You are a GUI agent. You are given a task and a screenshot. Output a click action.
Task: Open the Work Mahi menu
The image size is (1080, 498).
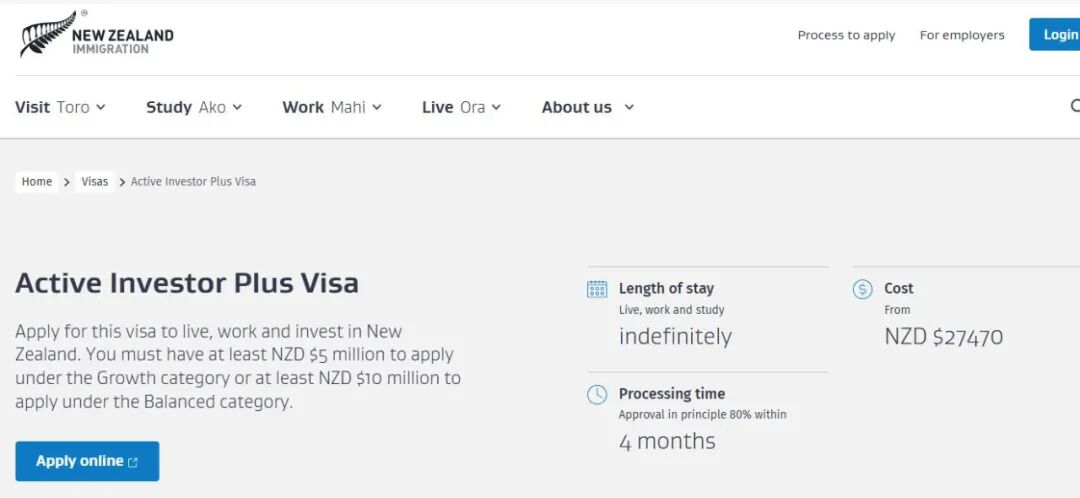[x=331, y=107]
